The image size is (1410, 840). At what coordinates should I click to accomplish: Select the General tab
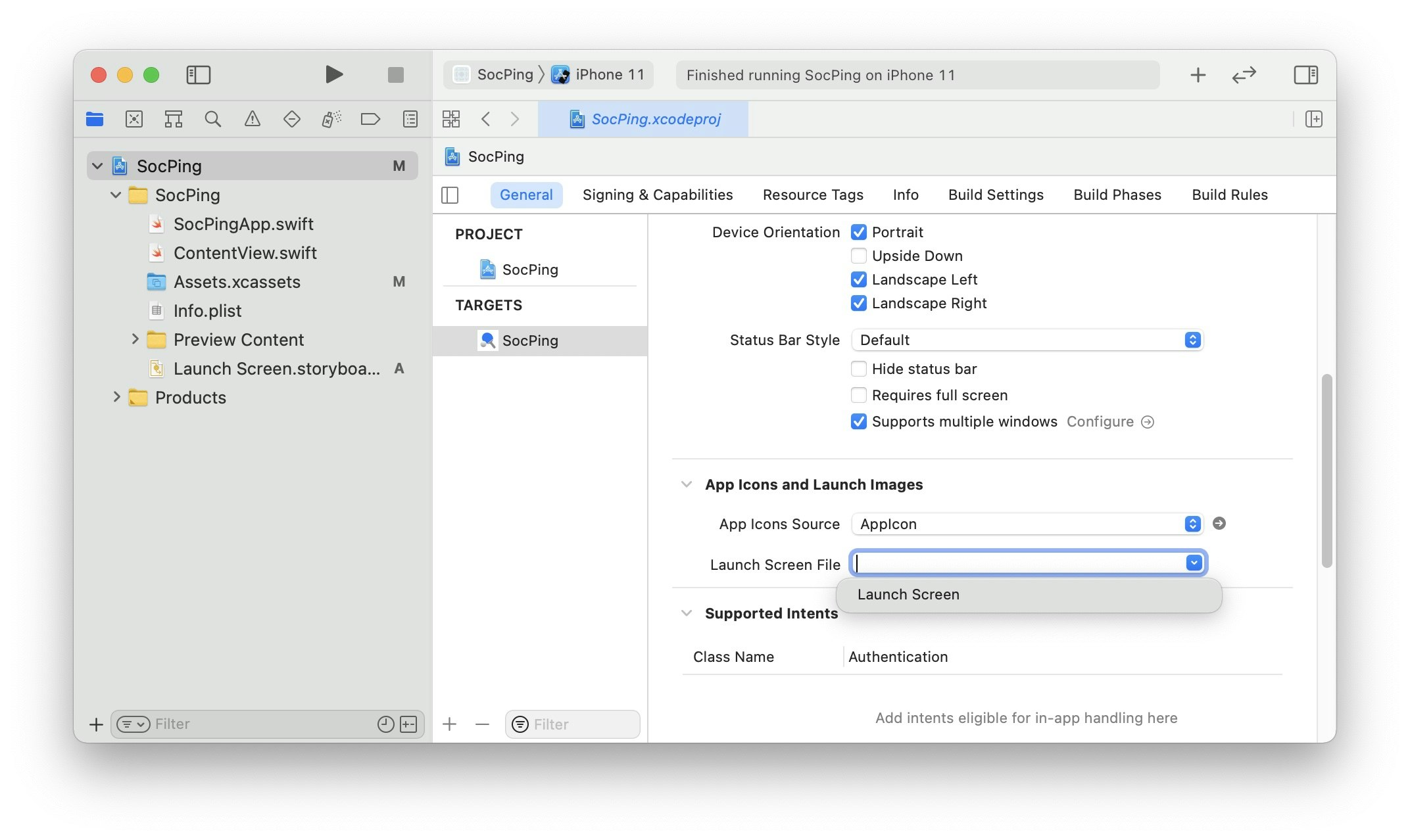click(x=526, y=195)
